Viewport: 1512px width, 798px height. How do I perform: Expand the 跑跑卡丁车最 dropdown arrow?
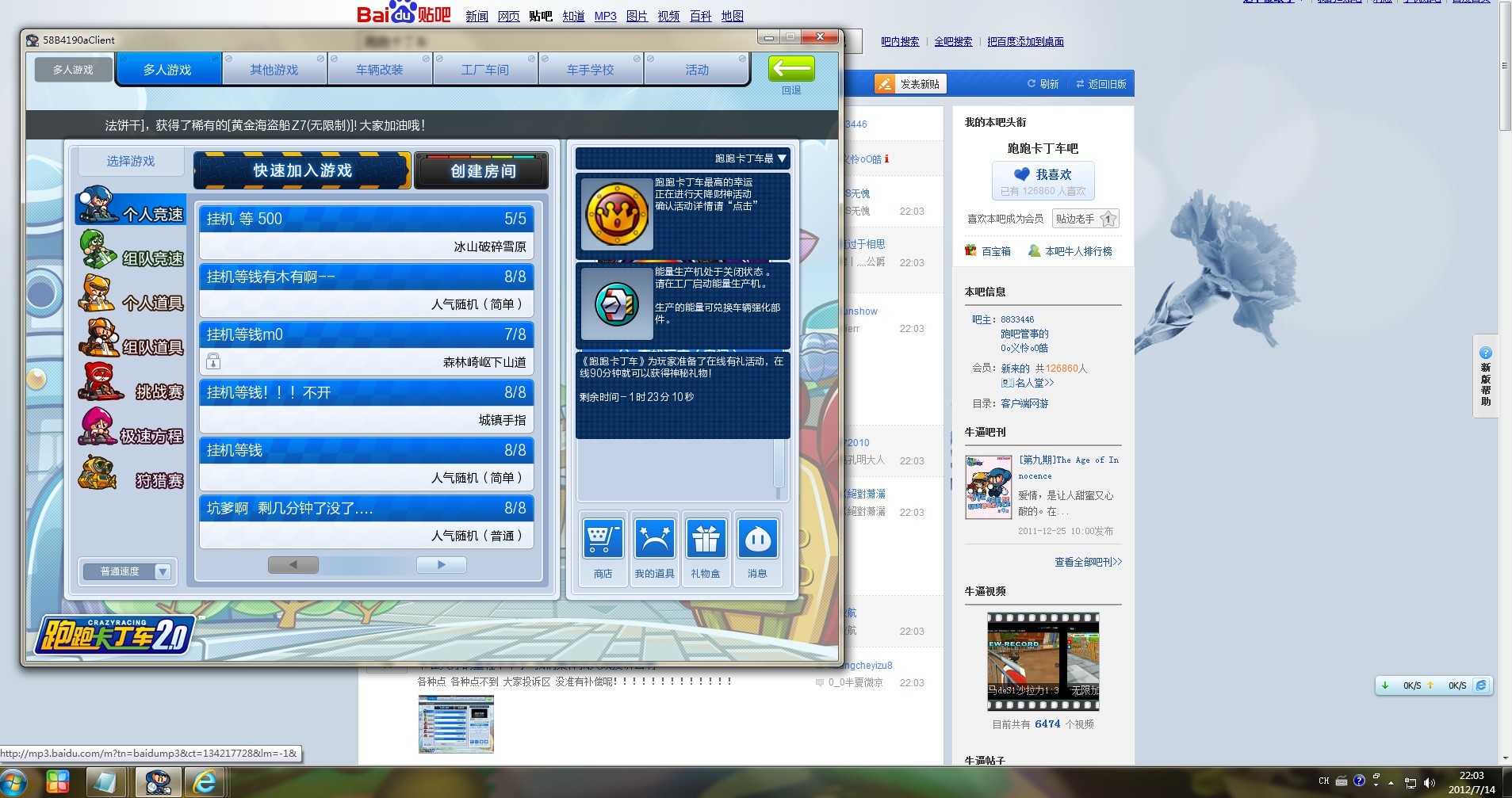coord(782,158)
